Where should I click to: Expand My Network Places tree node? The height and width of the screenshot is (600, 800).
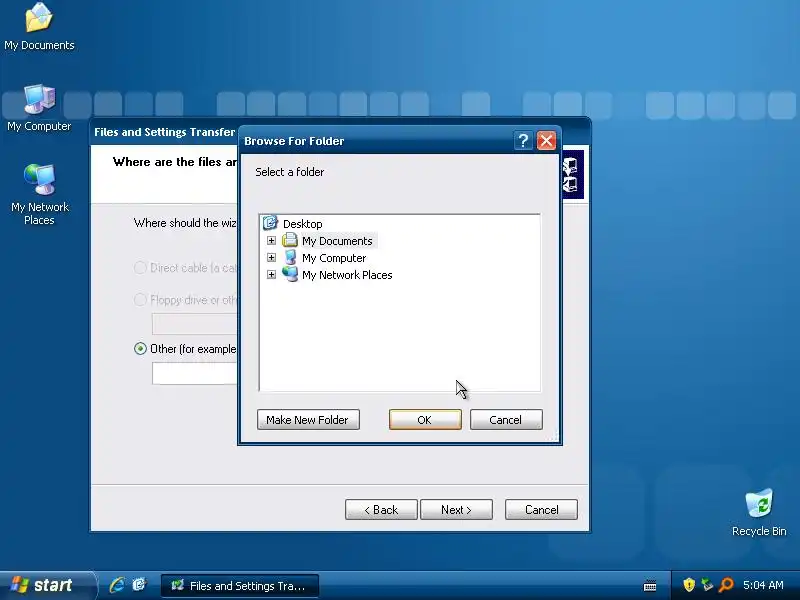coord(271,274)
